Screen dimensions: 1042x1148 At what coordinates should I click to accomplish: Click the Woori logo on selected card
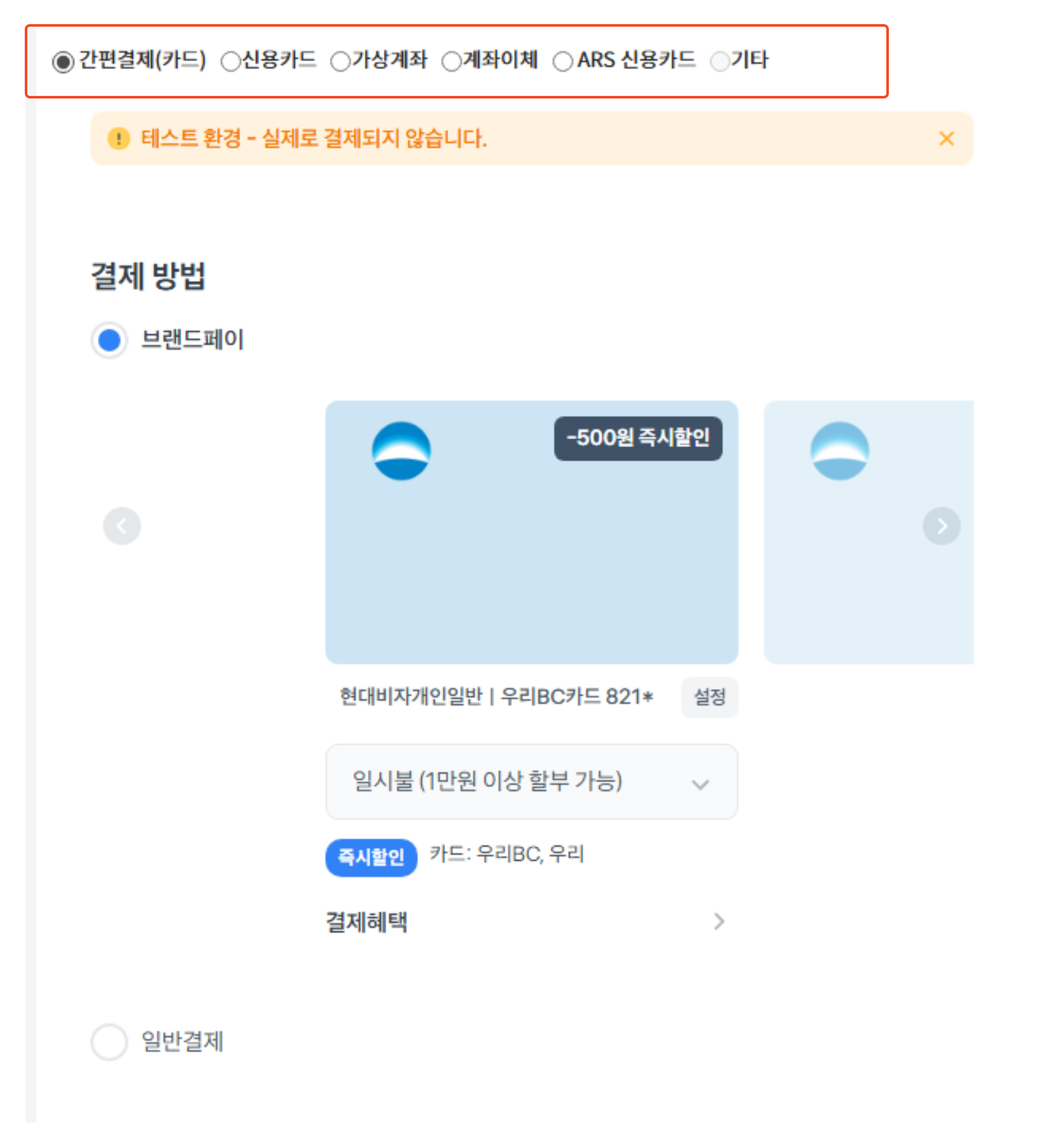coord(401,451)
